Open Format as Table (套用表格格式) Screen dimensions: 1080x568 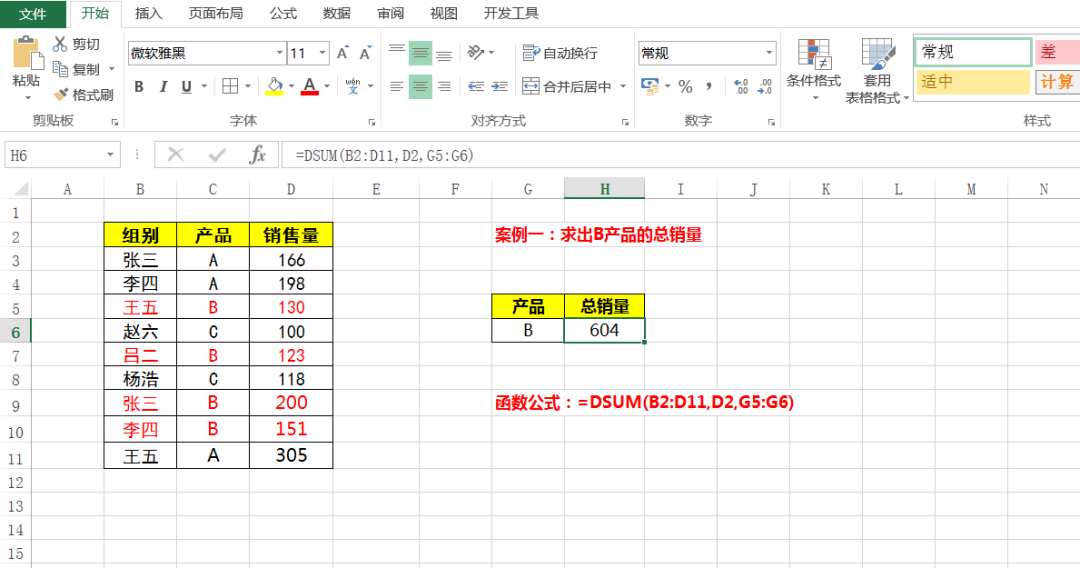(x=878, y=71)
